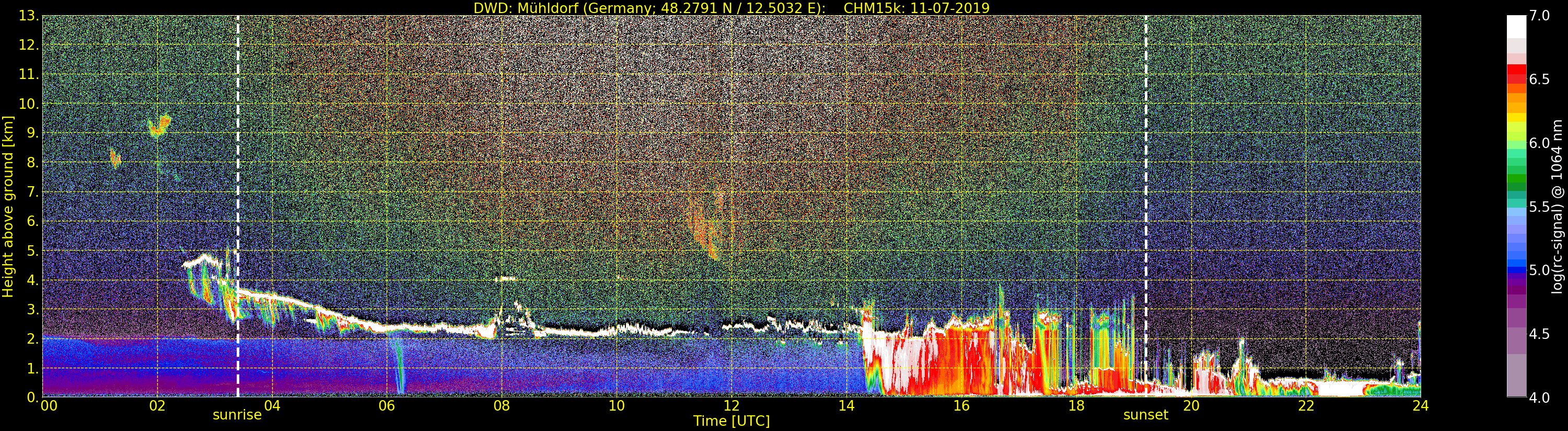Click the time axis tick '04'

[x=272, y=406]
